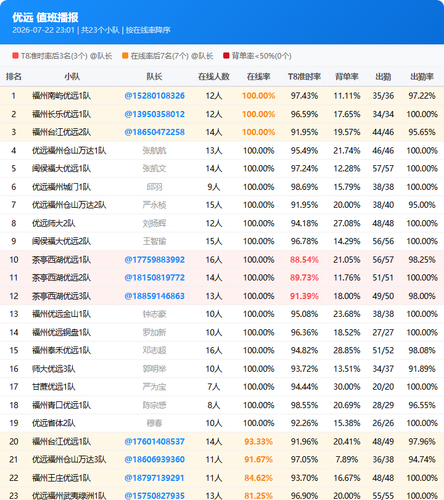
Task: Click red T8 rate 91.39%
Action: pos(304,296)
